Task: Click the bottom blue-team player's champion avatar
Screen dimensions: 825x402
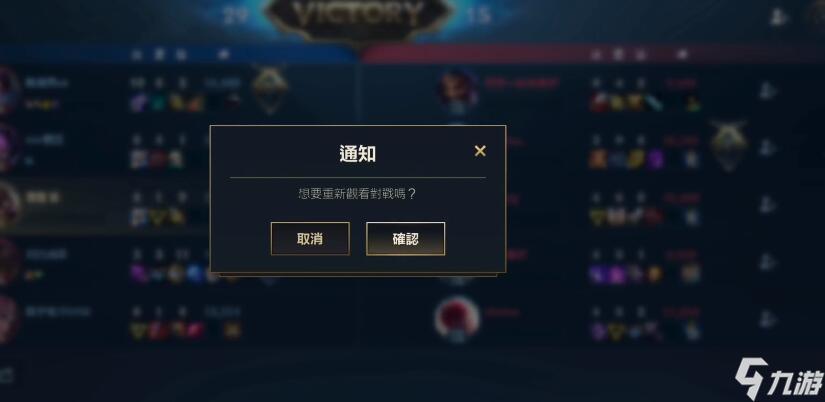Action: [8, 319]
